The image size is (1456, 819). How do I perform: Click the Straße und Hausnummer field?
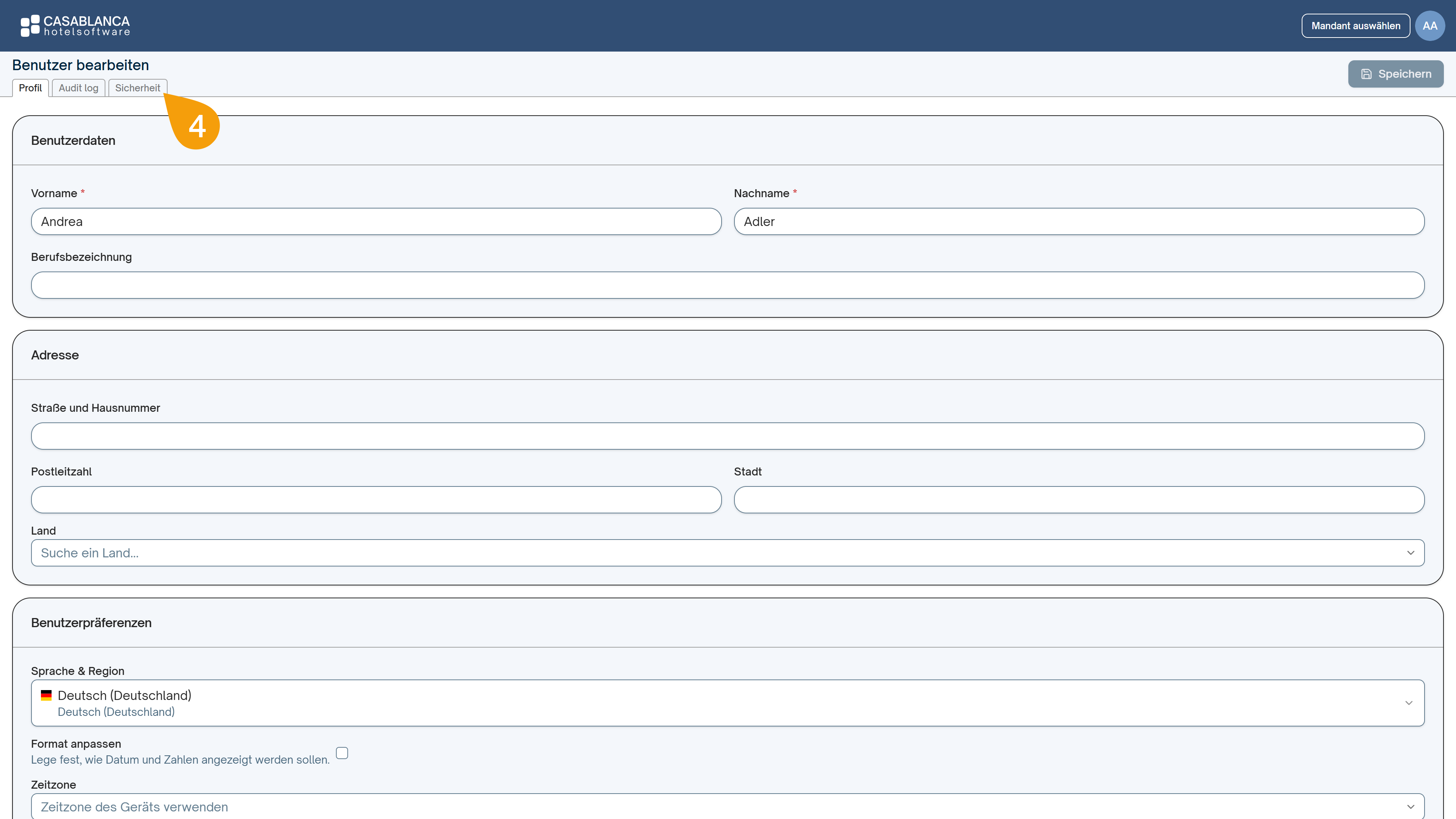[x=728, y=436]
